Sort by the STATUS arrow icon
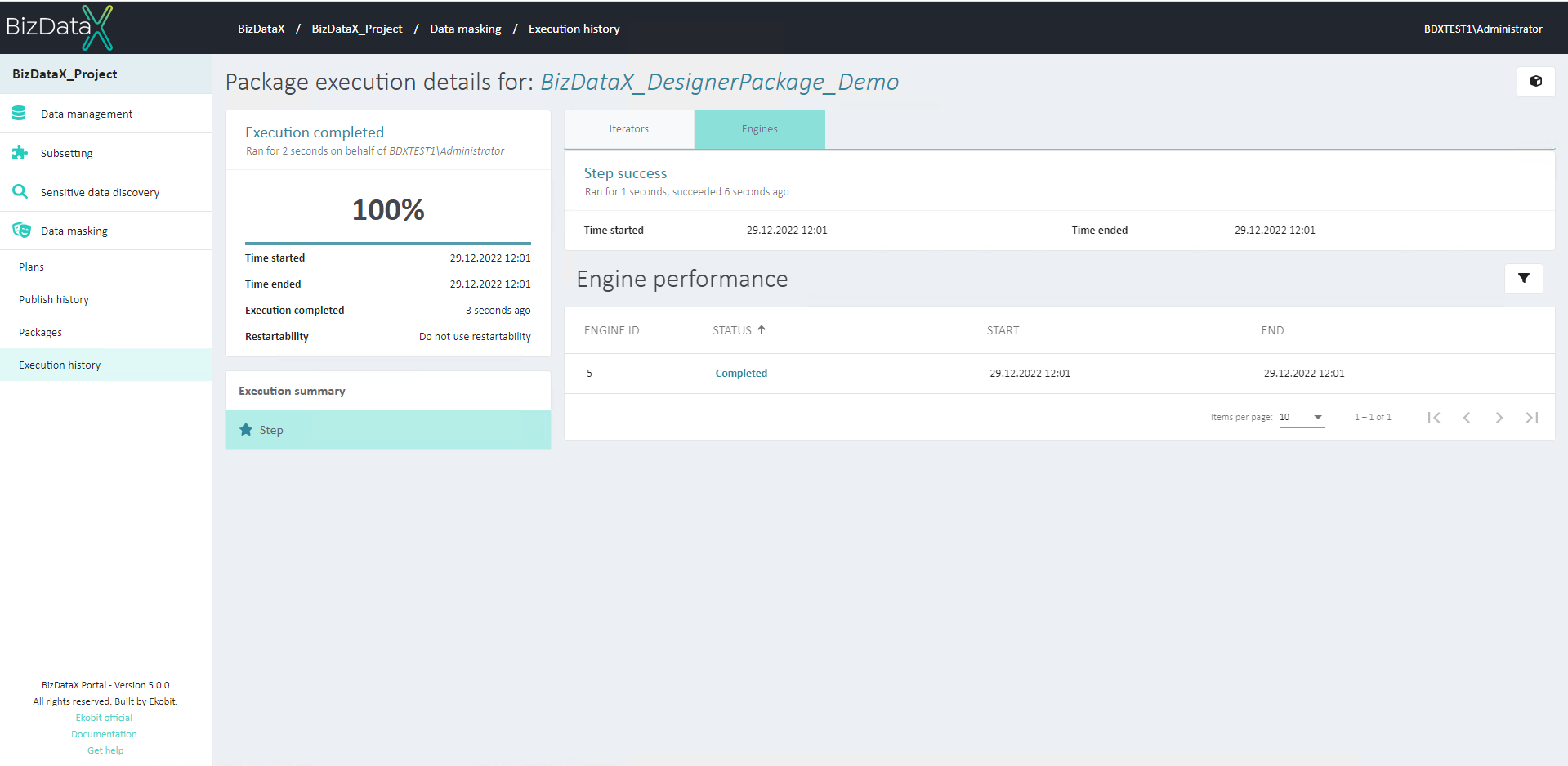Screen dimensions: 1568x766 pyautogui.click(x=762, y=330)
